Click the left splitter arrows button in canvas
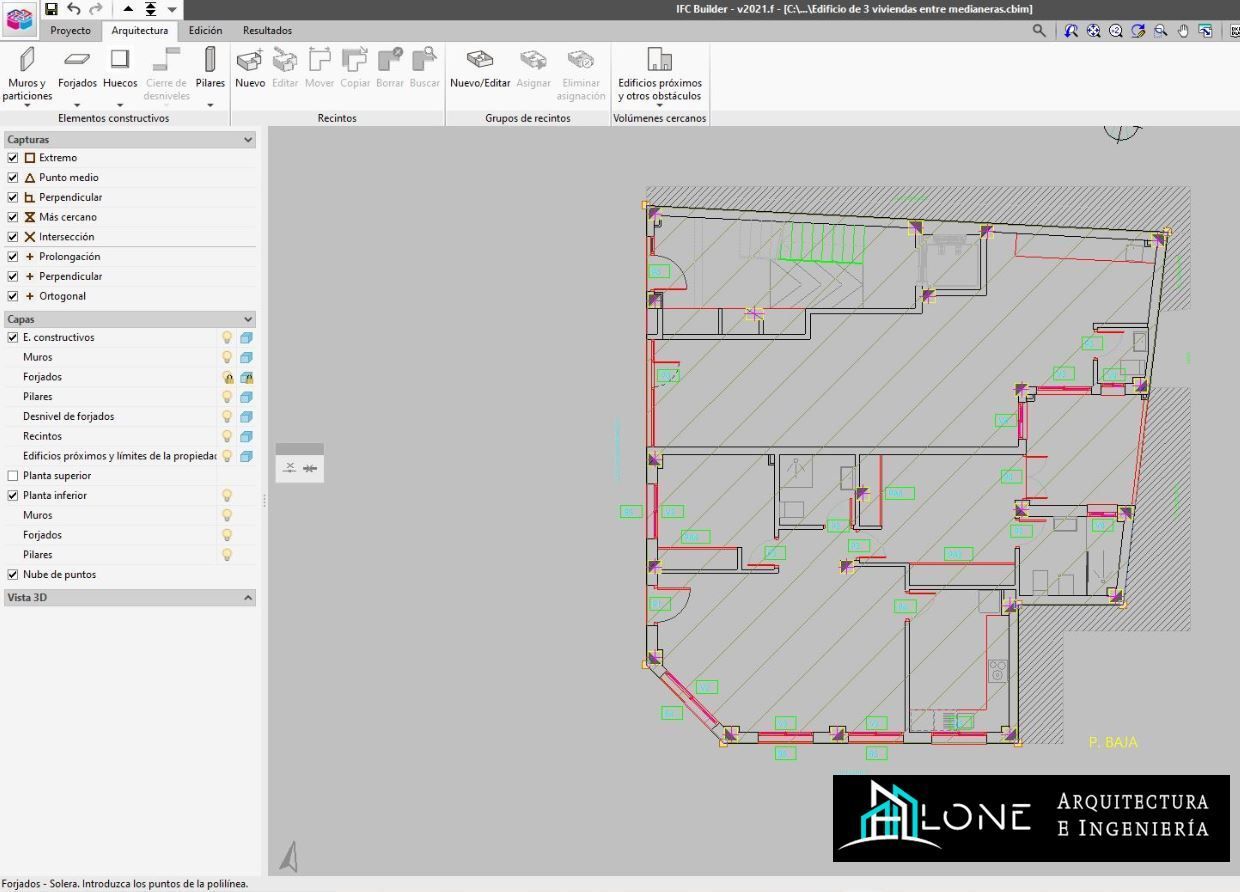Viewport: 1240px width, 892px height. [290, 468]
